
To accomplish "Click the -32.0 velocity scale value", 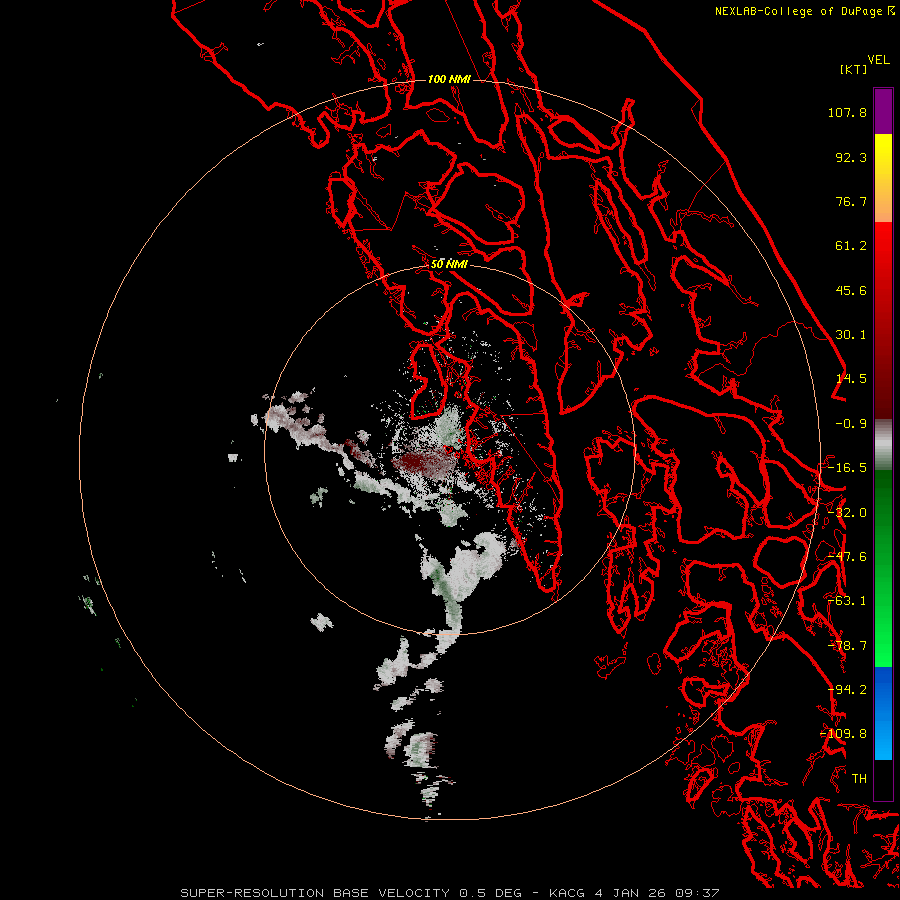I will (x=847, y=513).
